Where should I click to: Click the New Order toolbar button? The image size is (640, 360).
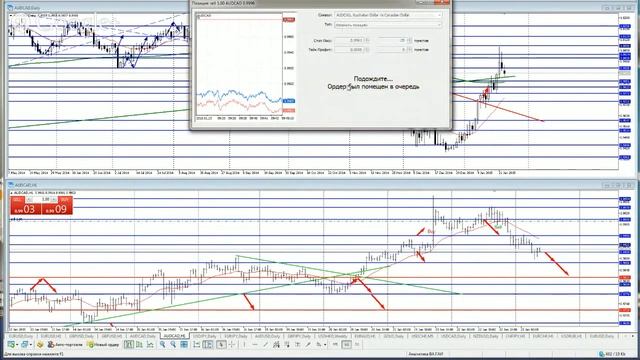tap(103, 344)
